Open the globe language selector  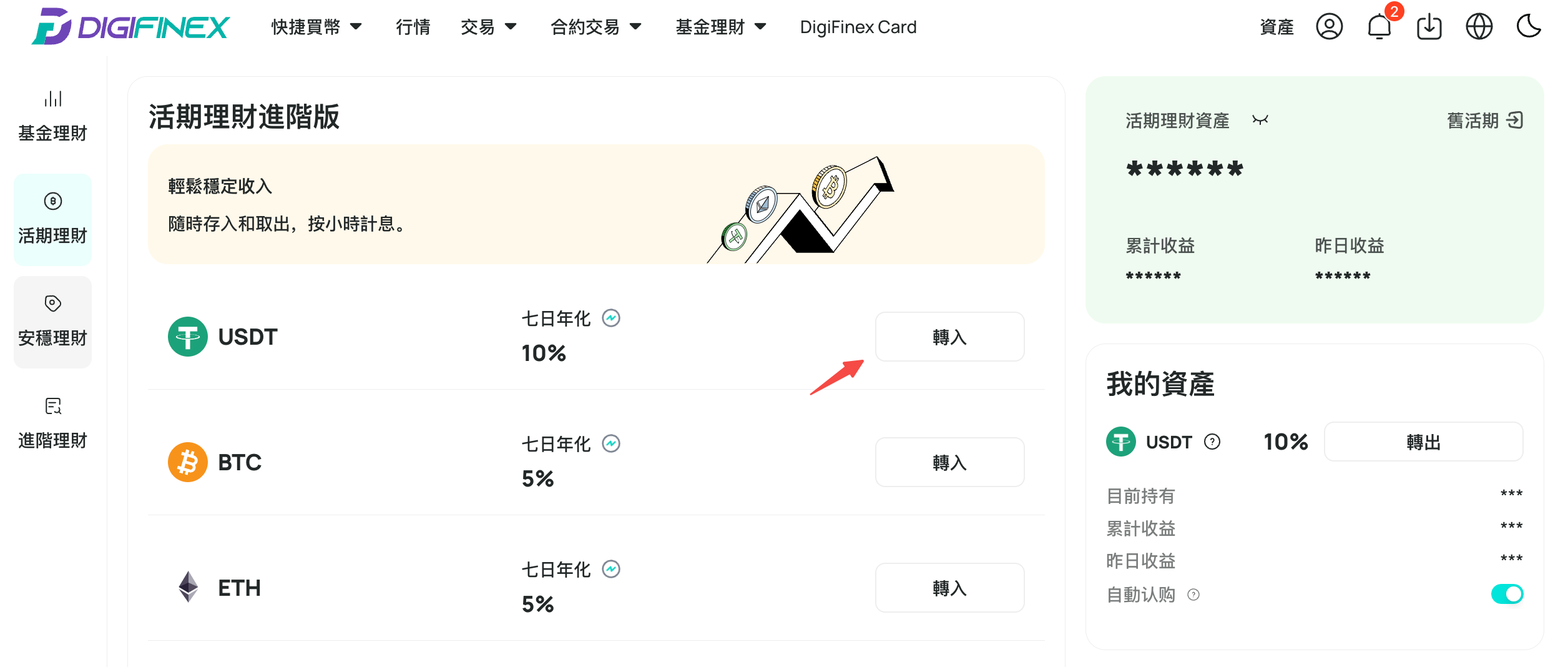pyautogui.click(x=1479, y=27)
